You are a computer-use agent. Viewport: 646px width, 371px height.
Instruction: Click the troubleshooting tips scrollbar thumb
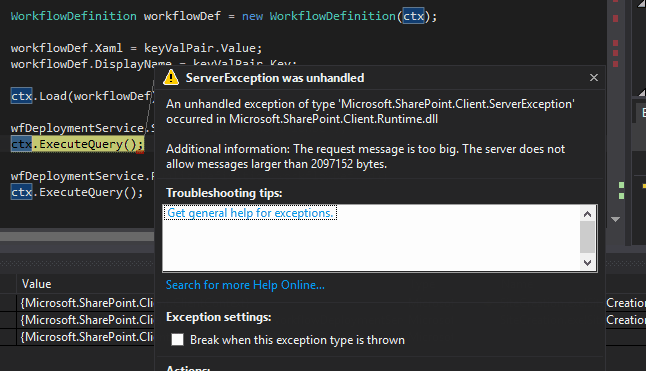[587, 237]
